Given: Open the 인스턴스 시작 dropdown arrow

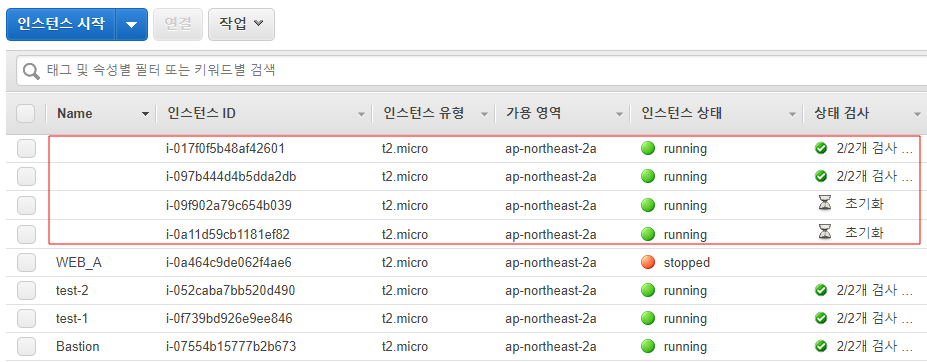Looking at the screenshot, I should click(x=131, y=24).
